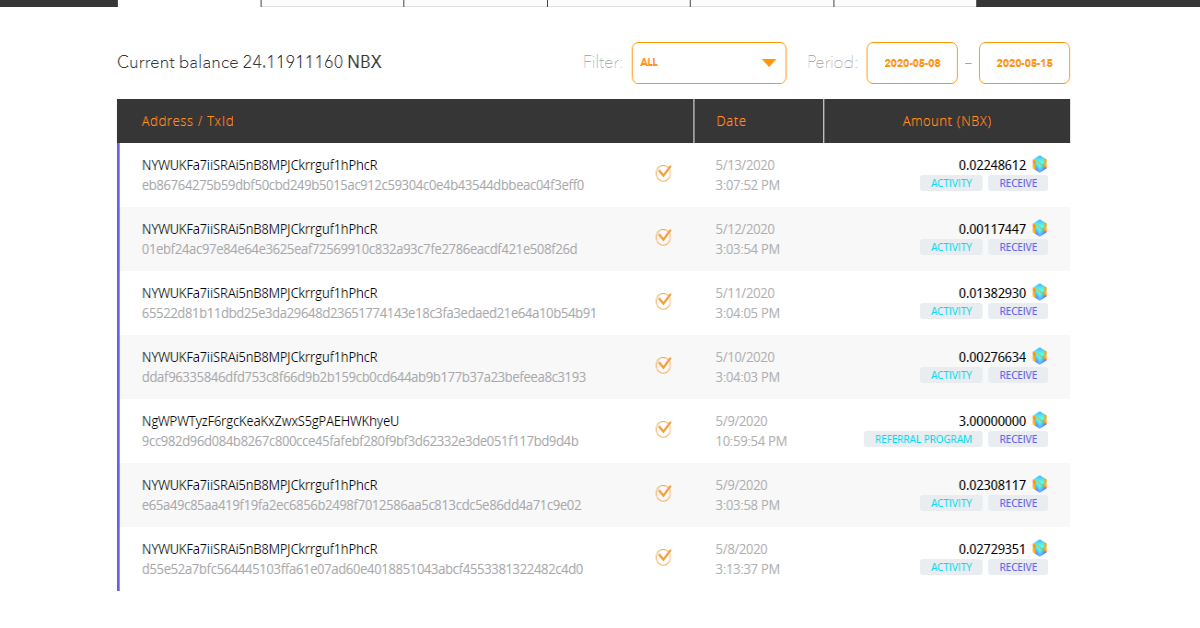This screenshot has height=628, width=1200.
Task: Click the amount 3.00000000
Action: pyautogui.click(x=992, y=421)
